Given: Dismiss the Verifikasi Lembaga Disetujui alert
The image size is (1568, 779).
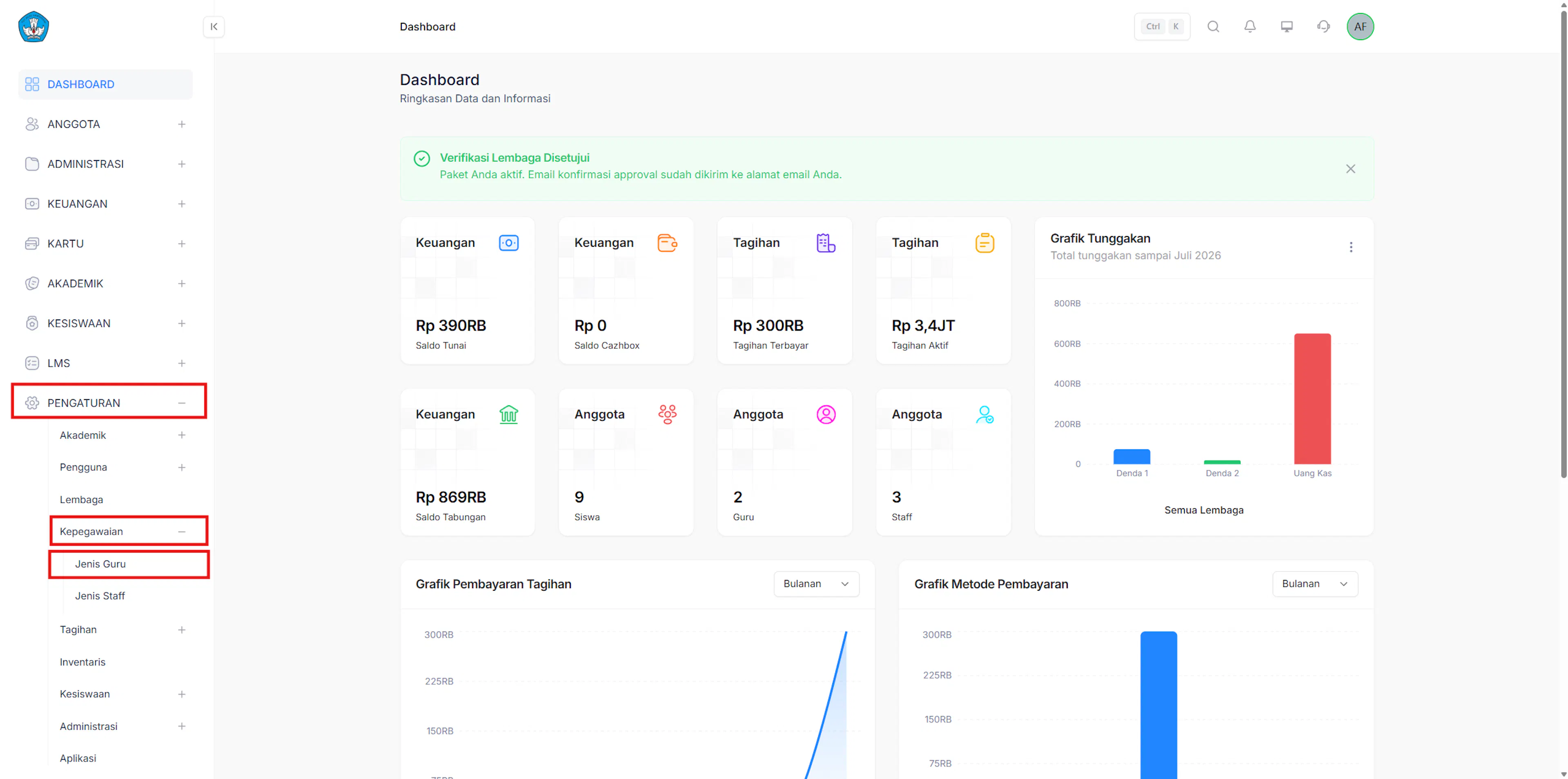Looking at the screenshot, I should pyautogui.click(x=1350, y=169).
